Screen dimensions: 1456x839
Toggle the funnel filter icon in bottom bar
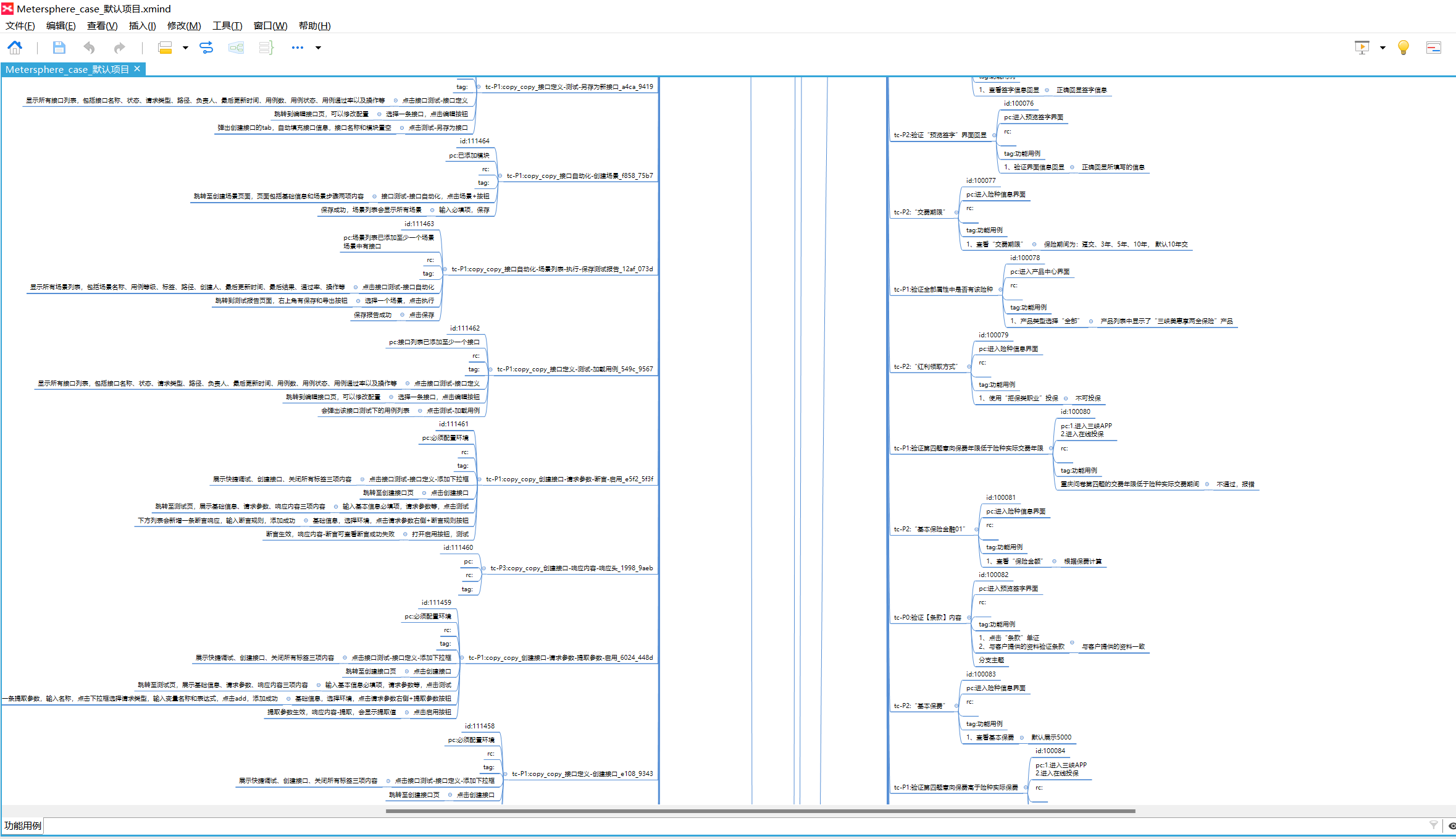(x=1434, y=825)
